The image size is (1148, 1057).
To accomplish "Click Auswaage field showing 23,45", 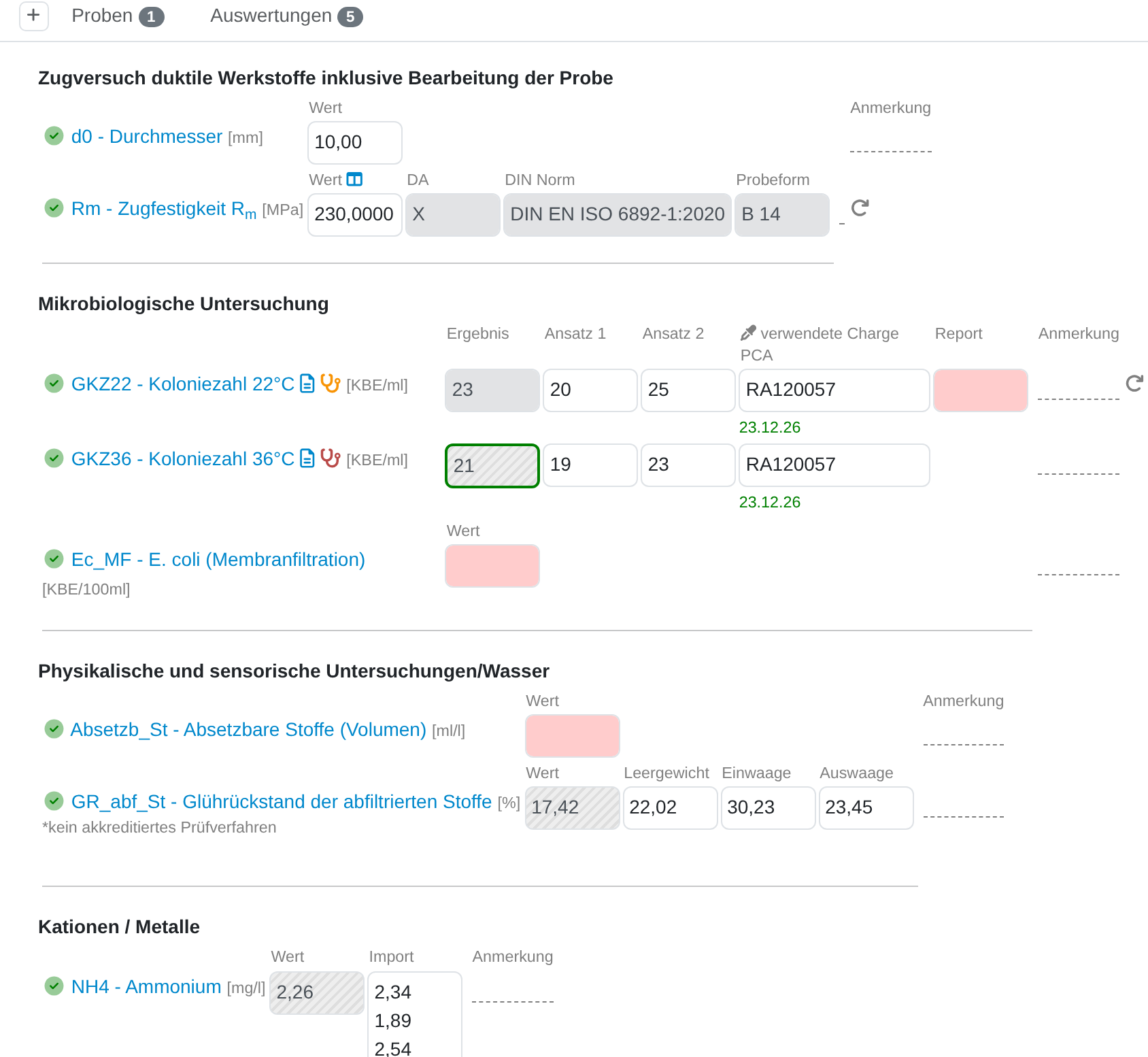I will pos(866,808).
